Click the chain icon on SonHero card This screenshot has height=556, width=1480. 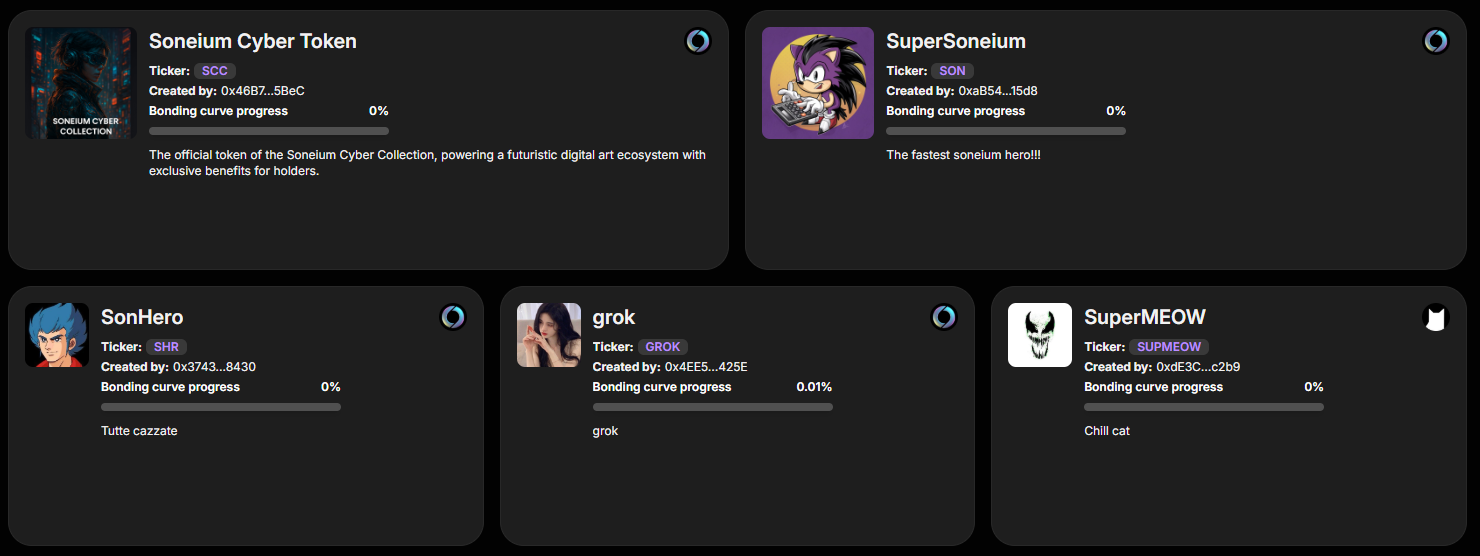[453, 317]
